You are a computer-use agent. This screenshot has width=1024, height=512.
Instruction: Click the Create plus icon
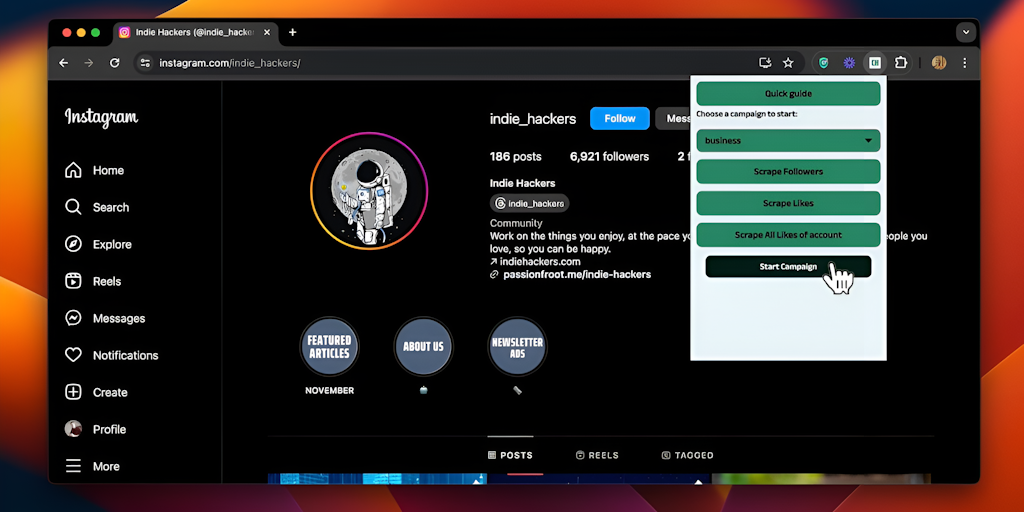tap(73, 392)
